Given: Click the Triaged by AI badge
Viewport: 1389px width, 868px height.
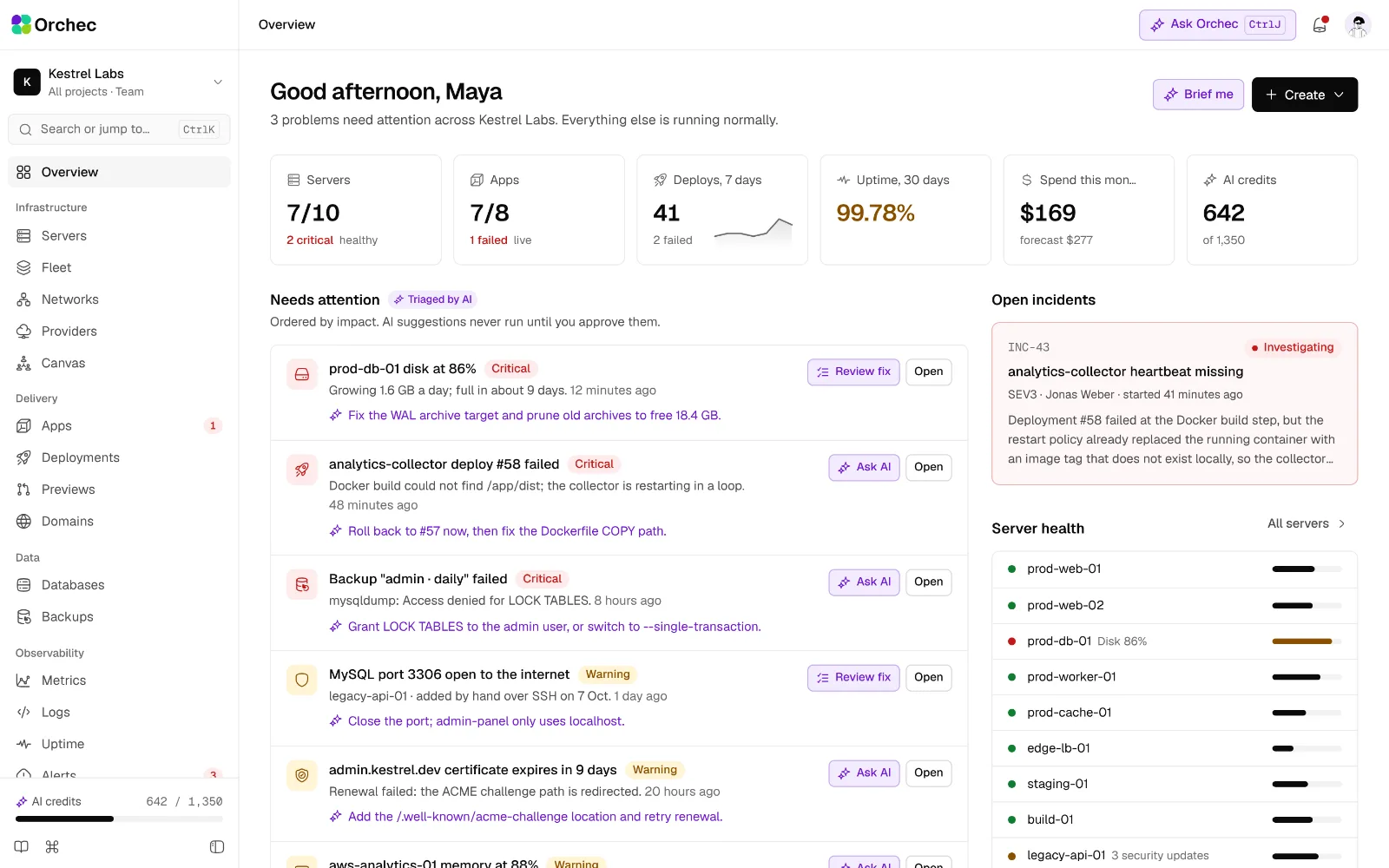Looking at the screenshot, I should point(432,299).
